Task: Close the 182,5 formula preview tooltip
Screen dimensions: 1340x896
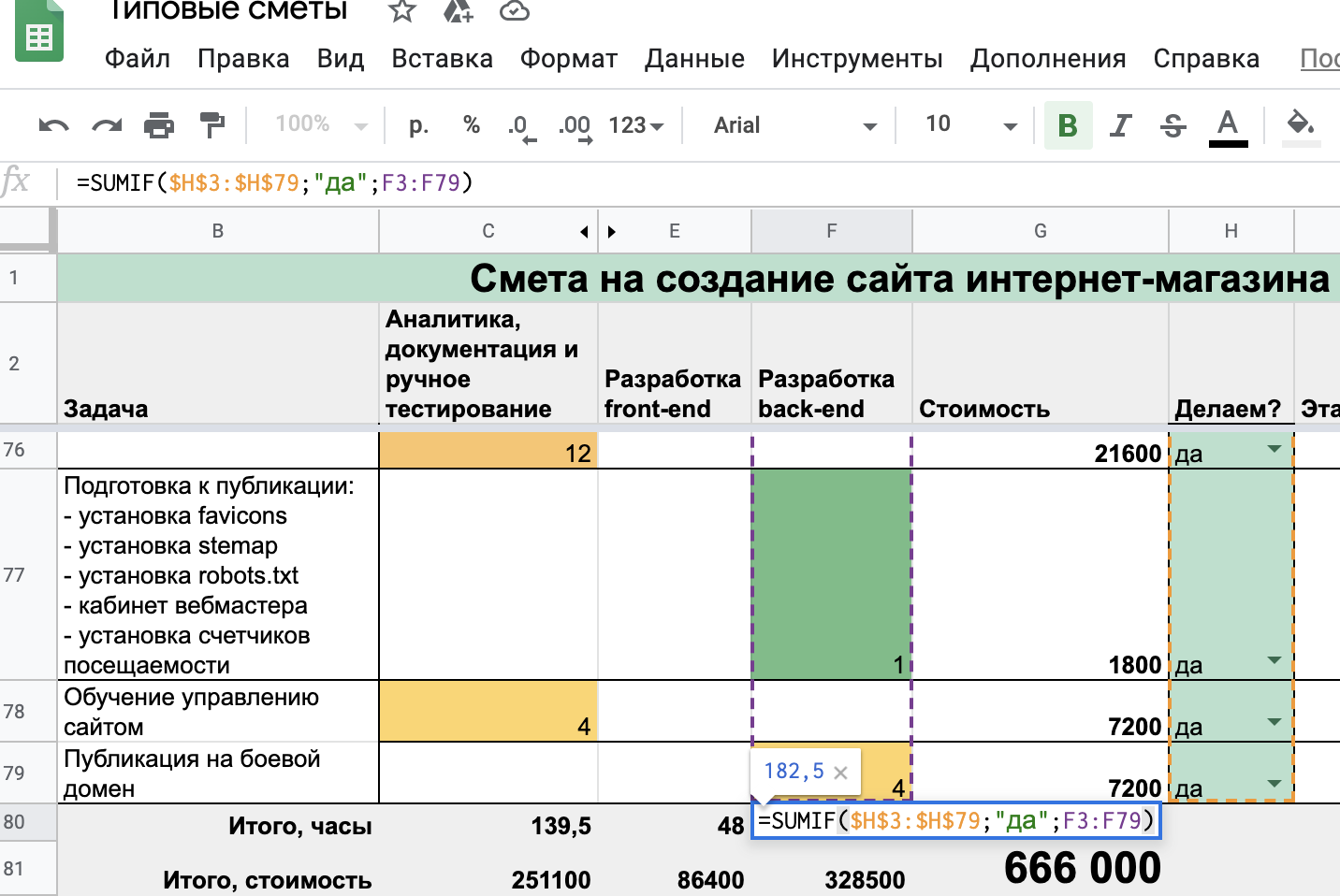Action: coord(840,773)
